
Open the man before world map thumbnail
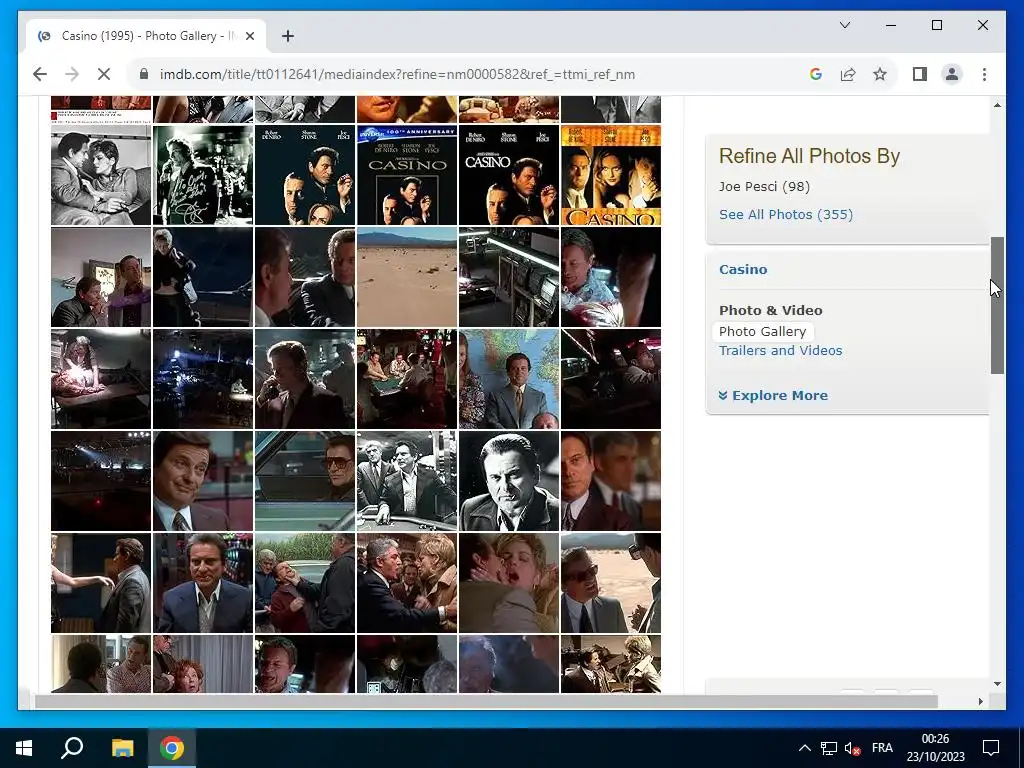click(x=509, y=379)
